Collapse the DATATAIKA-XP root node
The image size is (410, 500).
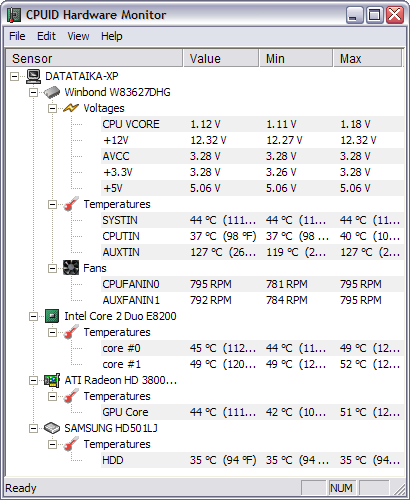tap(14, 77)
